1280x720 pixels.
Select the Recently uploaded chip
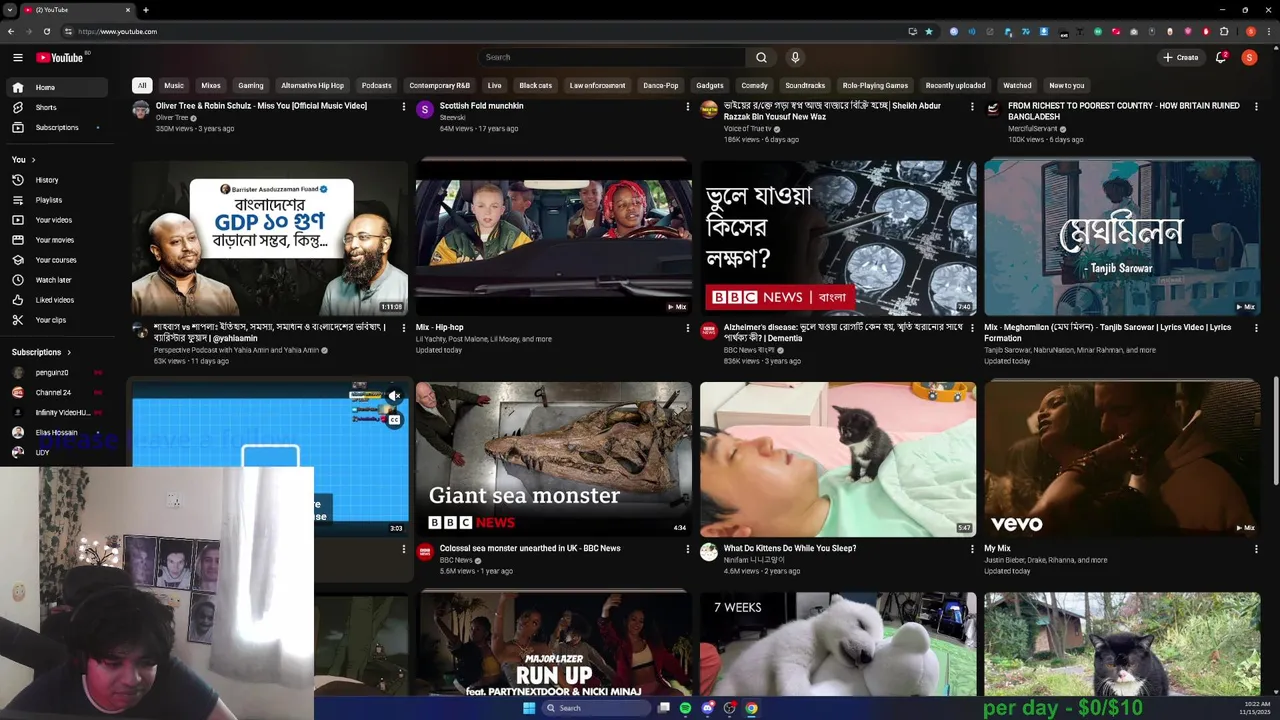click(x=955, y=85)
